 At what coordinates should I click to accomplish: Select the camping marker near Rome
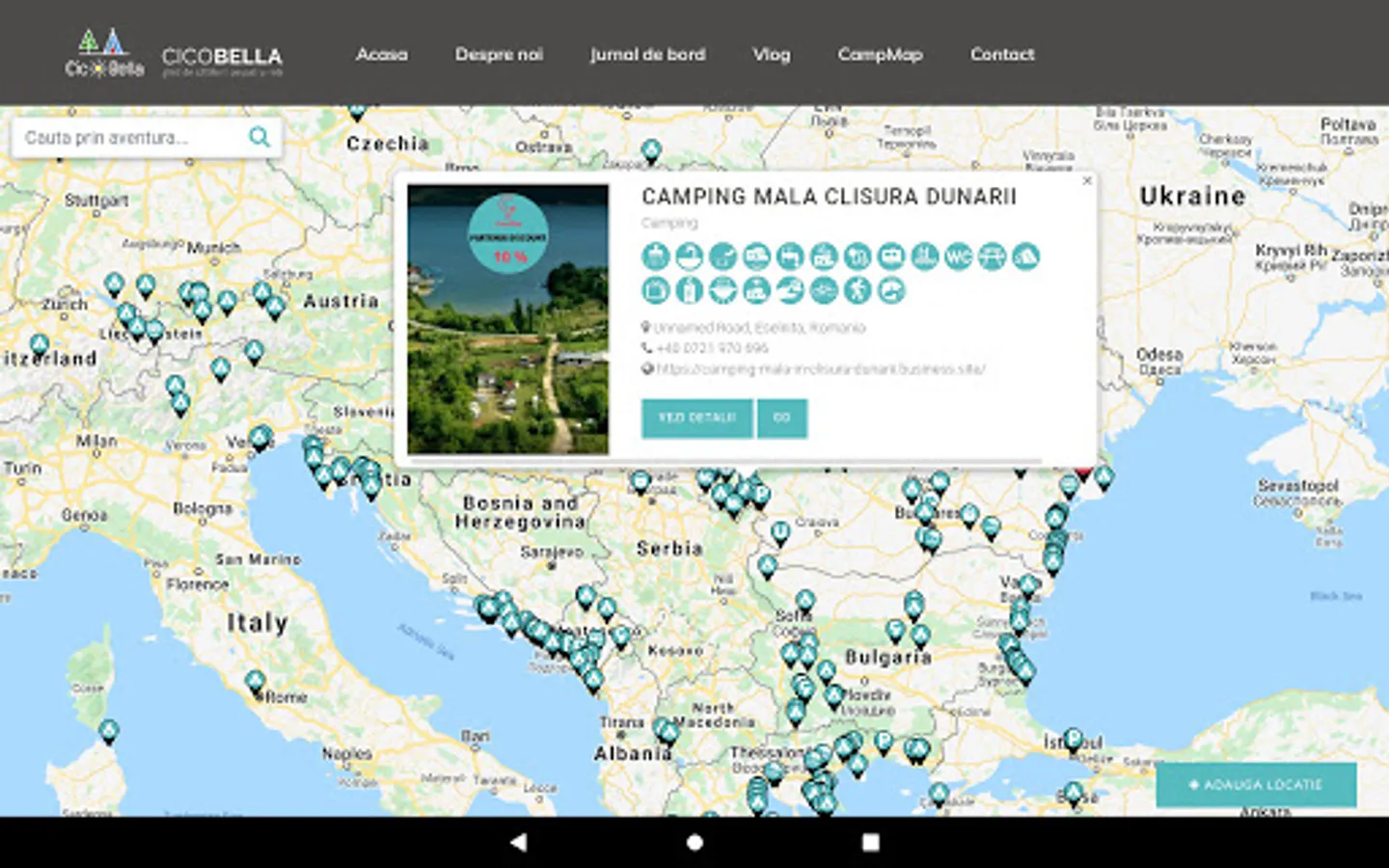255,683
